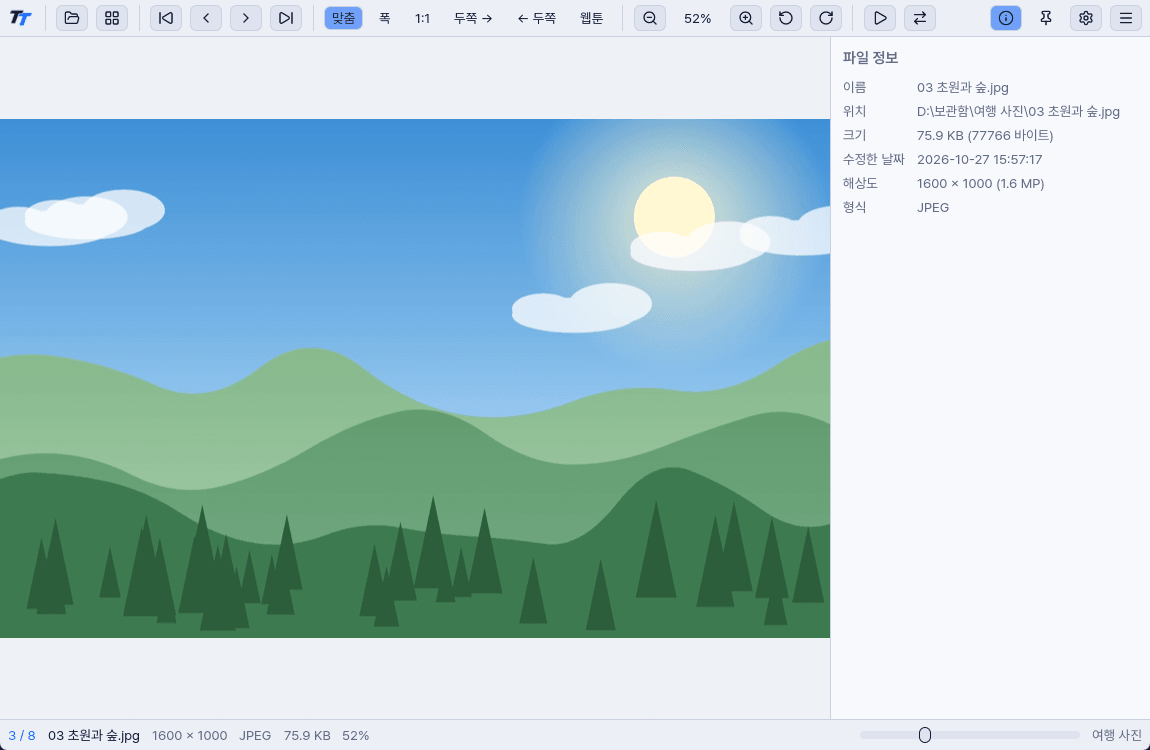Pin the window with the pin icon

[1046, 18]
